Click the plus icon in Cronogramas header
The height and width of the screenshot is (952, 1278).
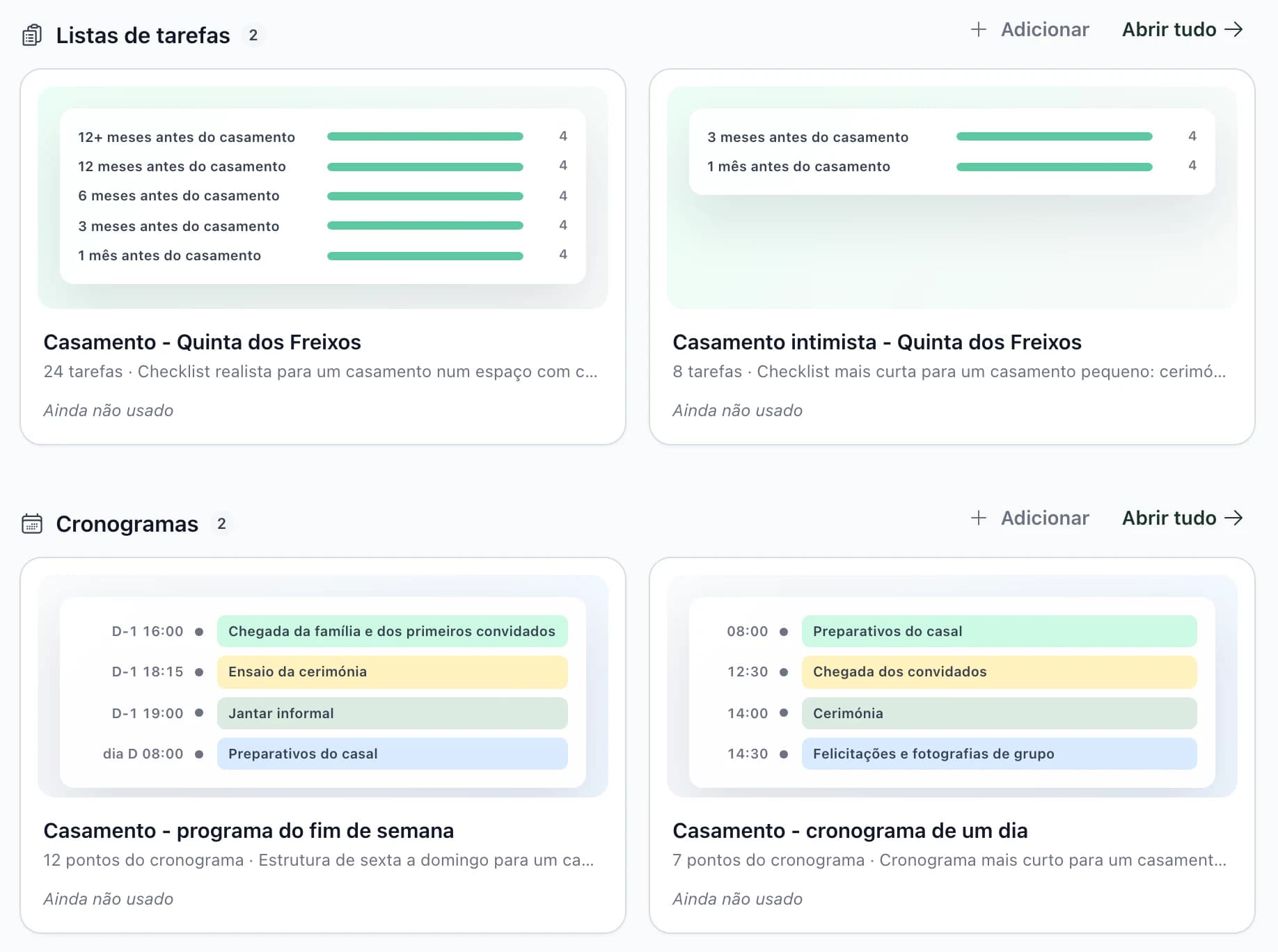978,518
